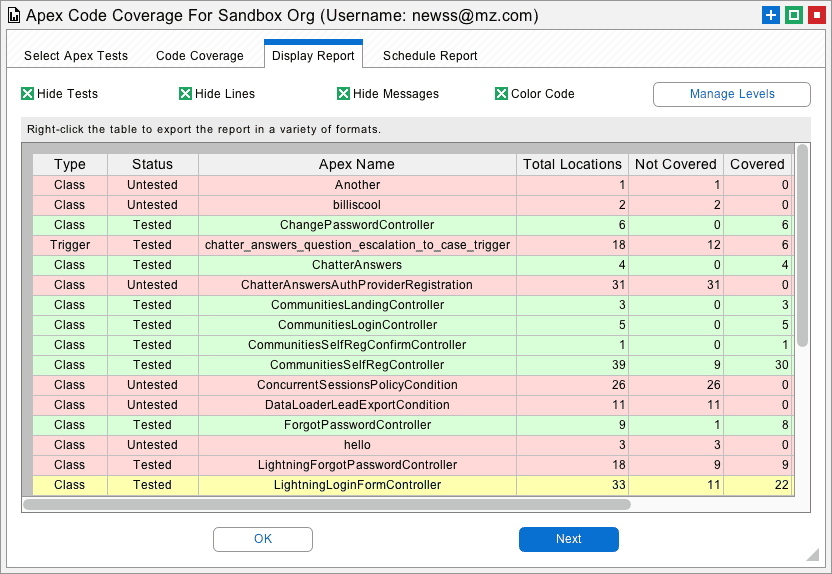Click the red close window icon
The height and width of the screenshot is (574, 832).
pos(816,15)
